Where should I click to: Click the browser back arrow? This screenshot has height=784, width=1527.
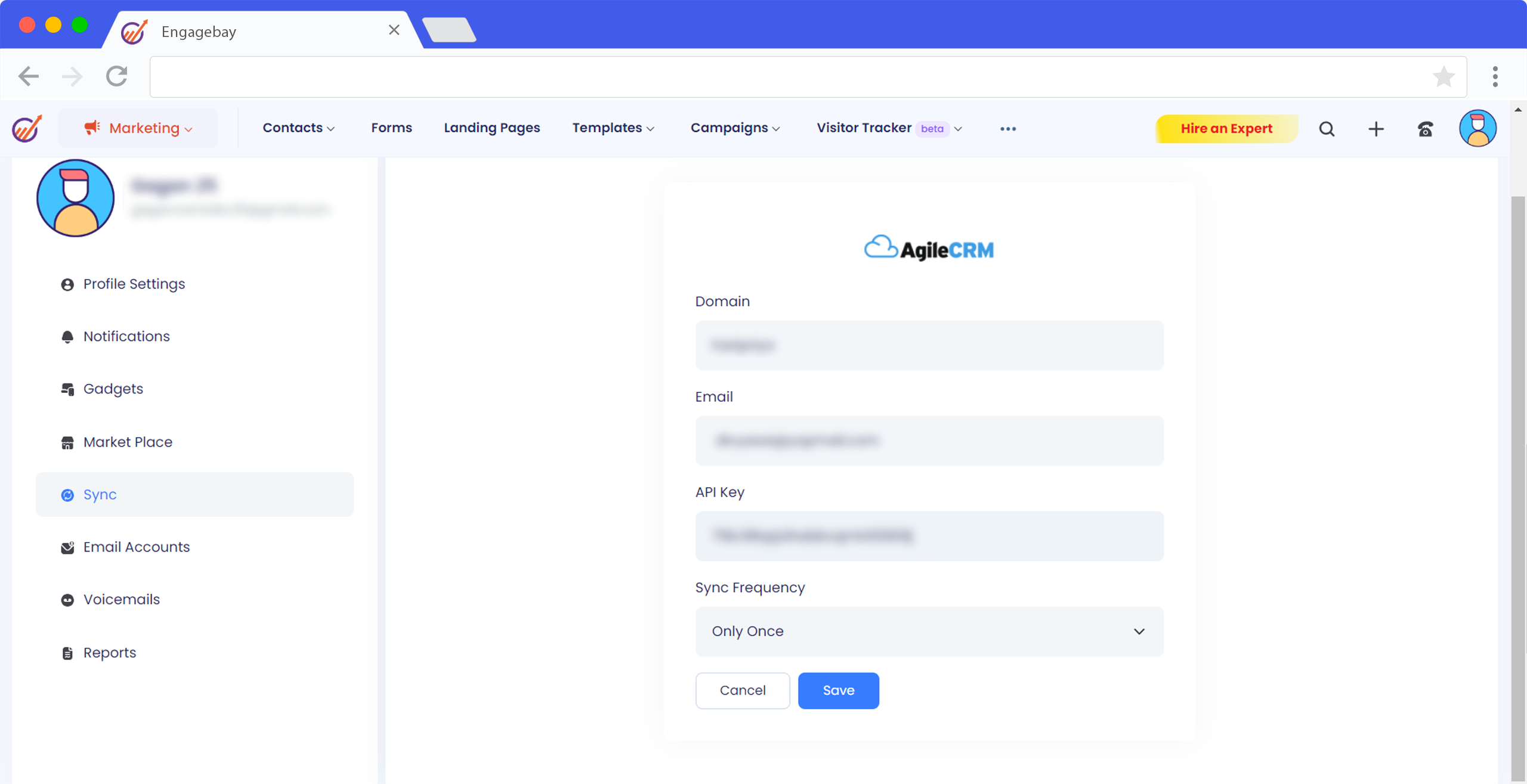29,76
